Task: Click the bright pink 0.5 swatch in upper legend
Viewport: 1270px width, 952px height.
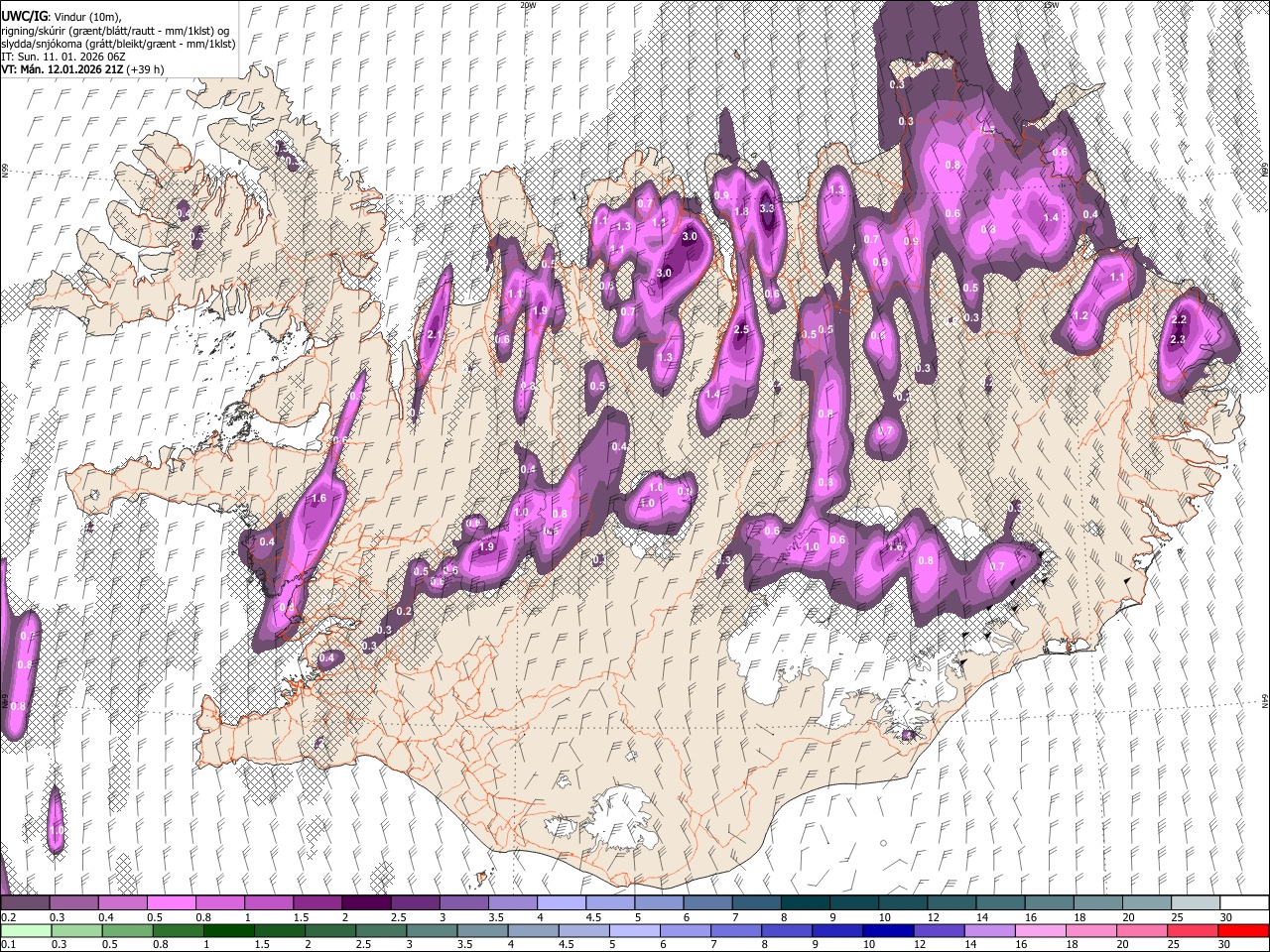Action: pos(171,903)
